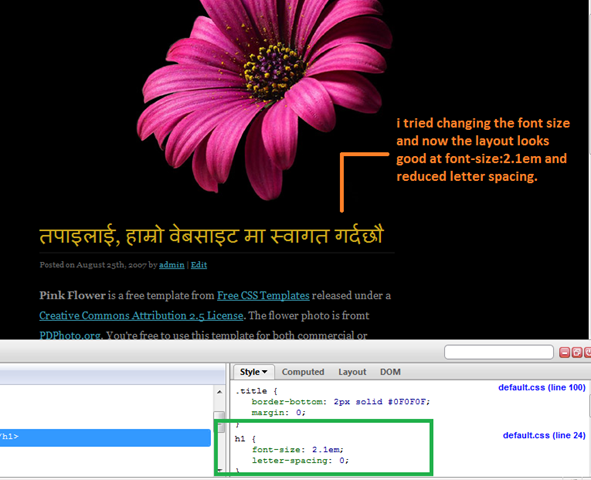Open the Free CSS Templates link
This screenshot has width=591, height=480.
[263, 295]
